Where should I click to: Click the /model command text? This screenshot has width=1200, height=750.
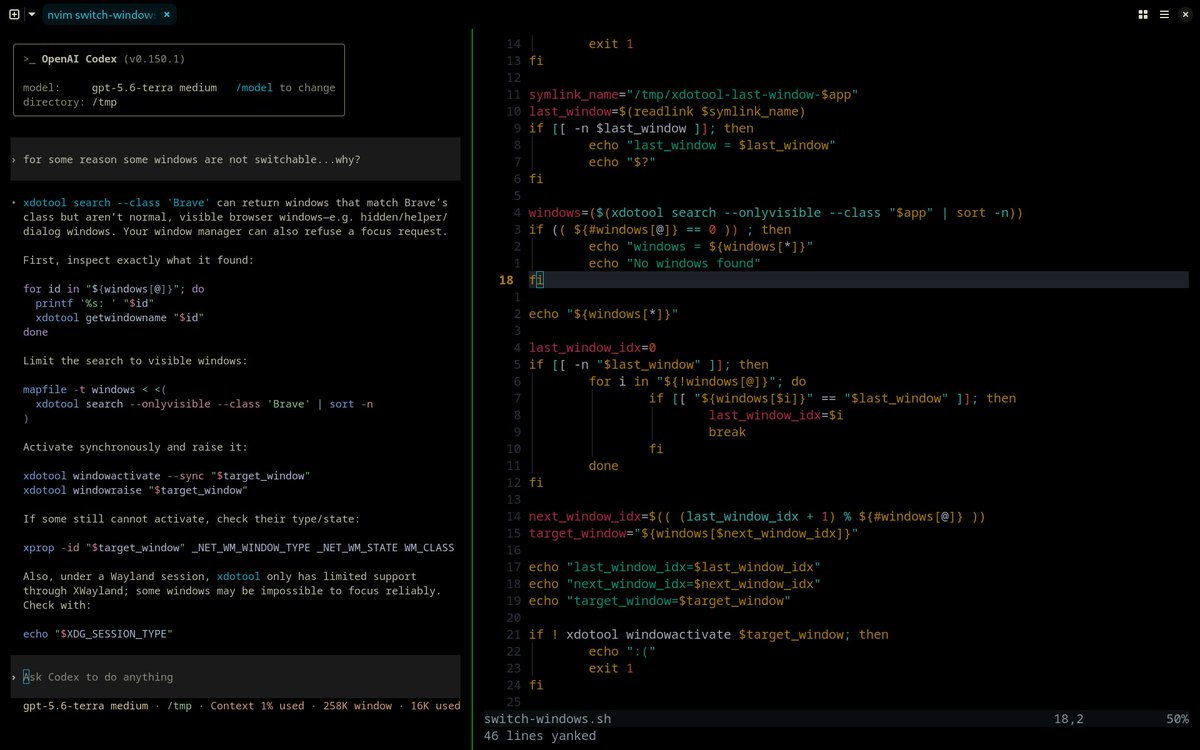pyautogui.click(x=254, y=88)
